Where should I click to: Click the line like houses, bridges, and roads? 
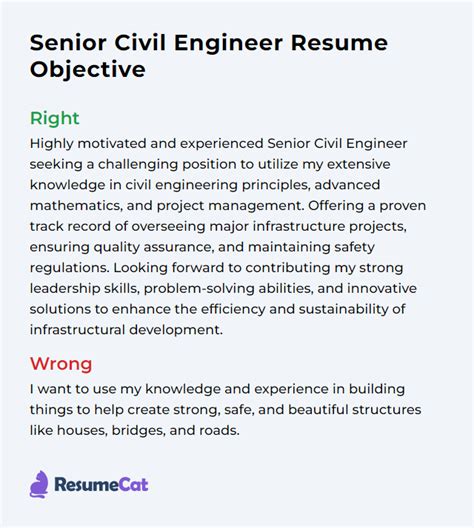click(135, 431)
